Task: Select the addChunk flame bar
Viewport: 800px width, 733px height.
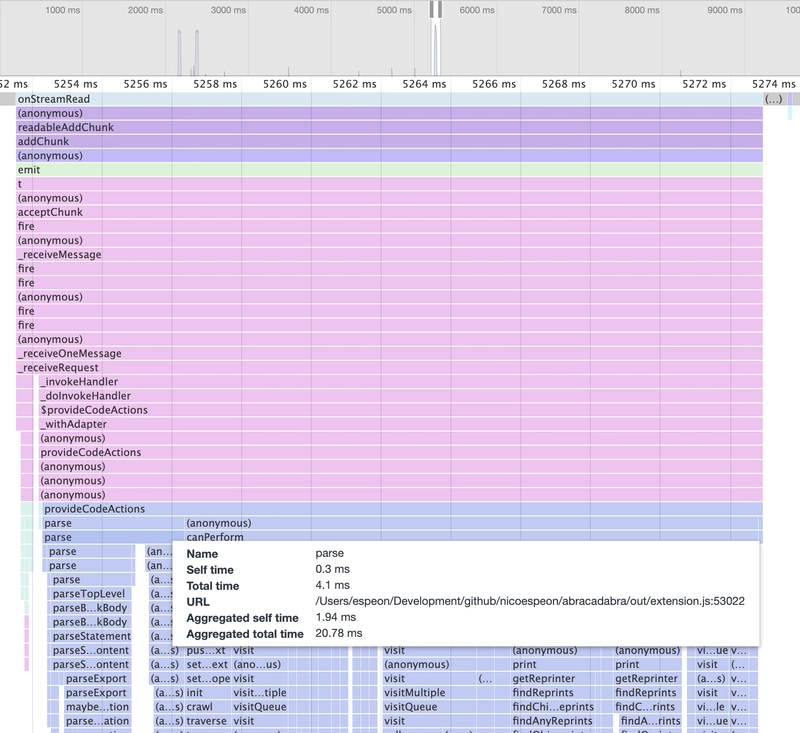Action: (389, 141)
